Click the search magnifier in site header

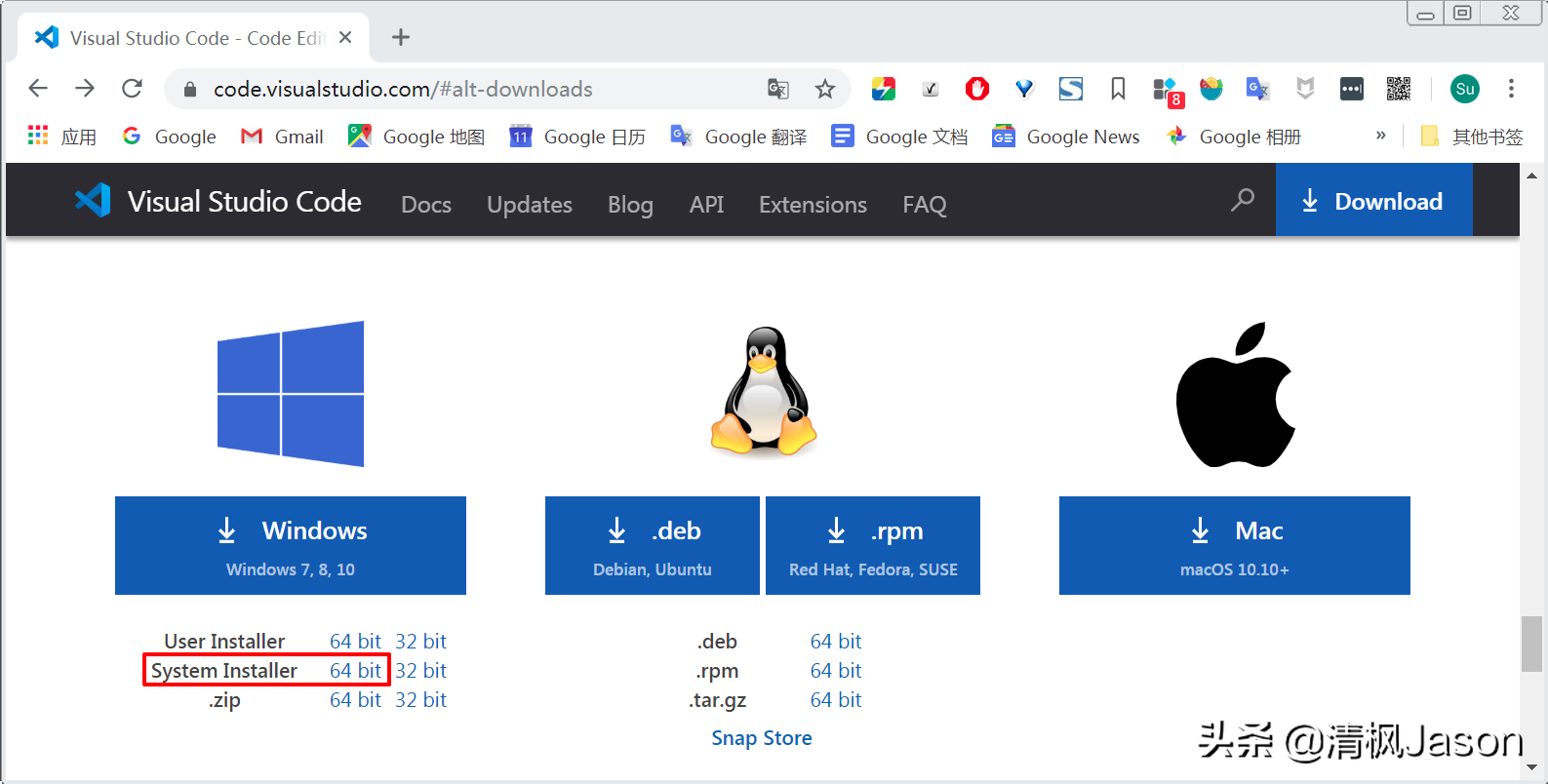click(x=1243, y=200)
